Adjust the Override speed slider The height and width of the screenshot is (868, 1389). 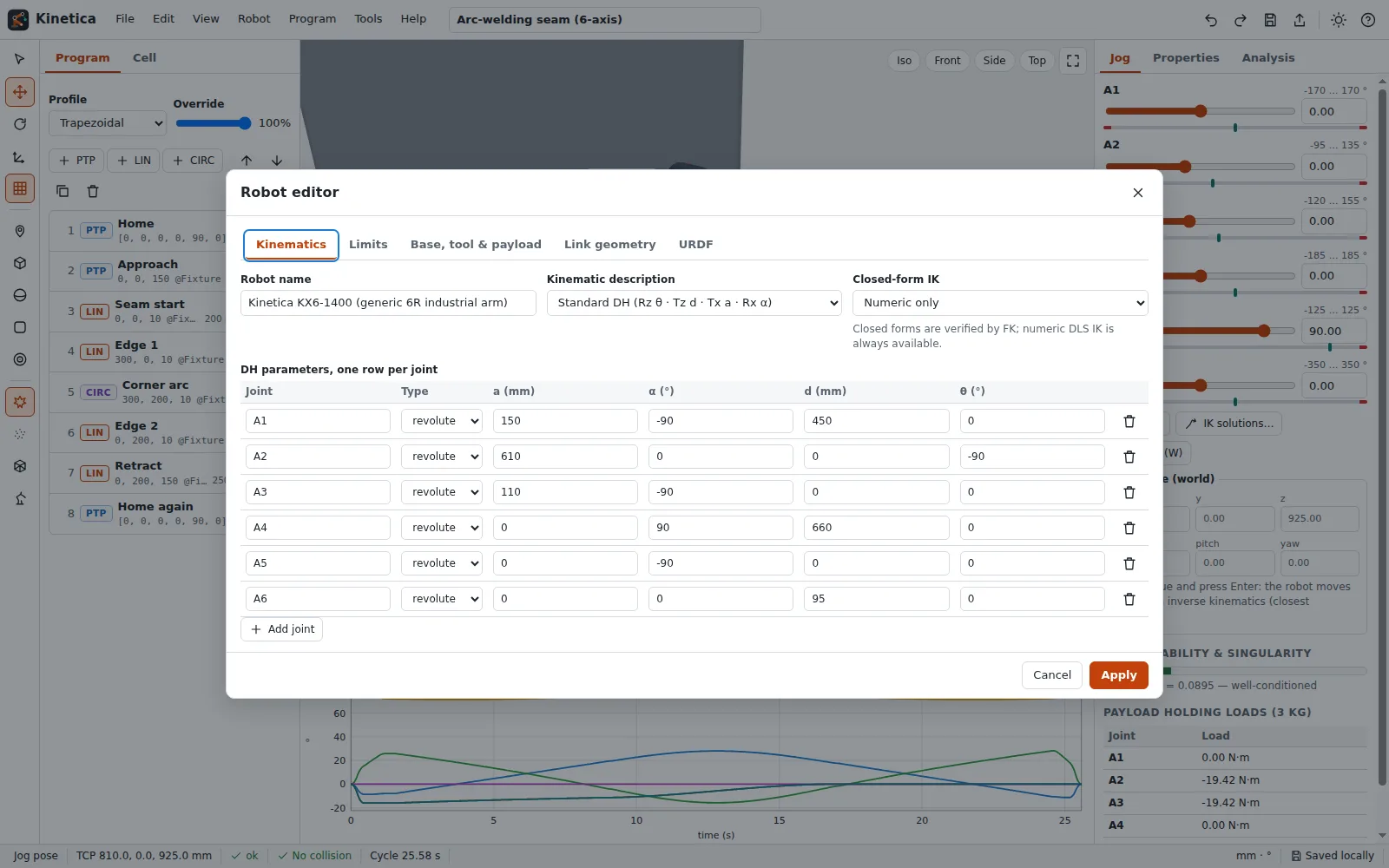[213, 123]
